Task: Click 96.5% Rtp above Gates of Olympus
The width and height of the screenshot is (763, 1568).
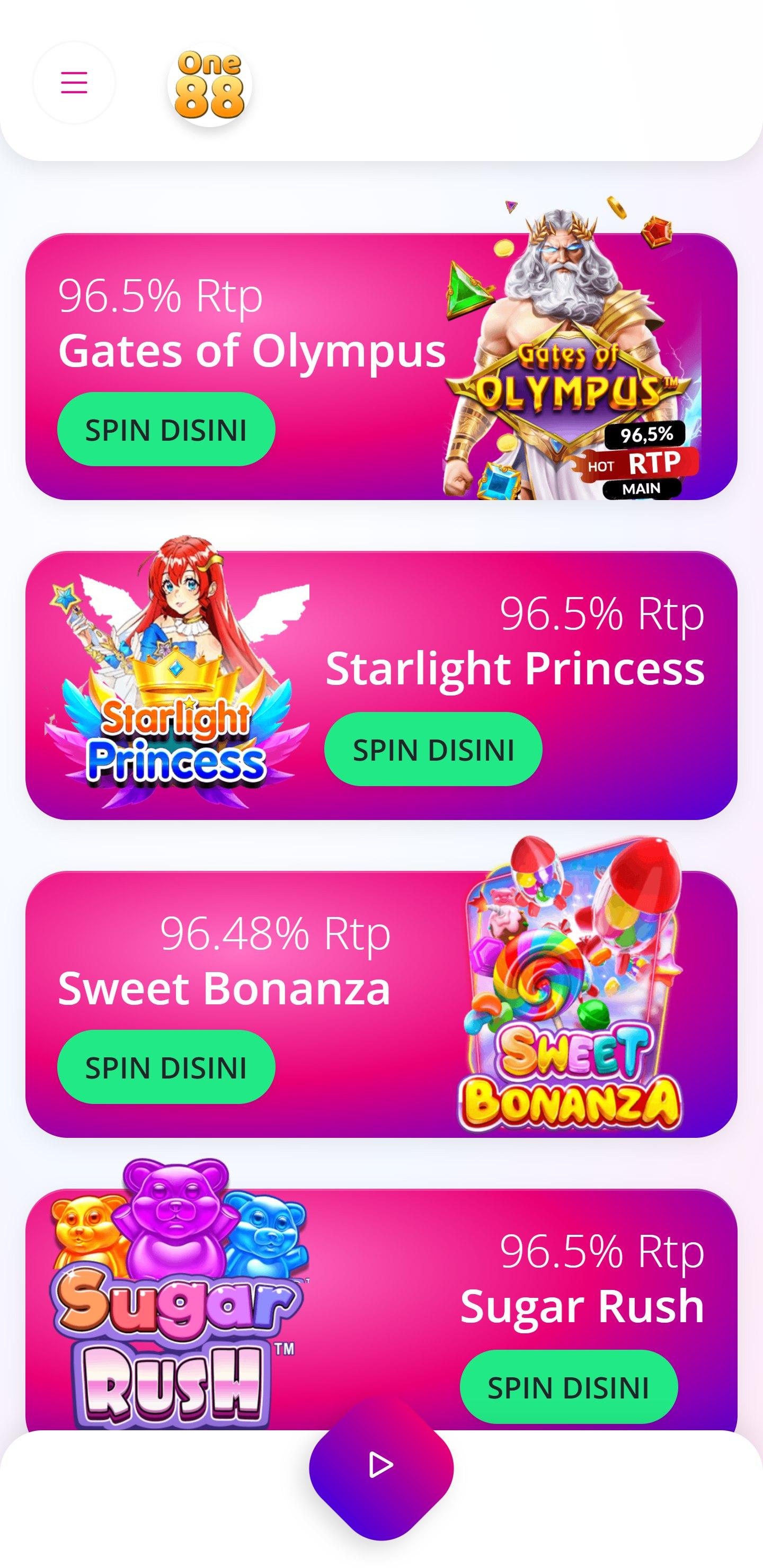Action: pos(161,296)
